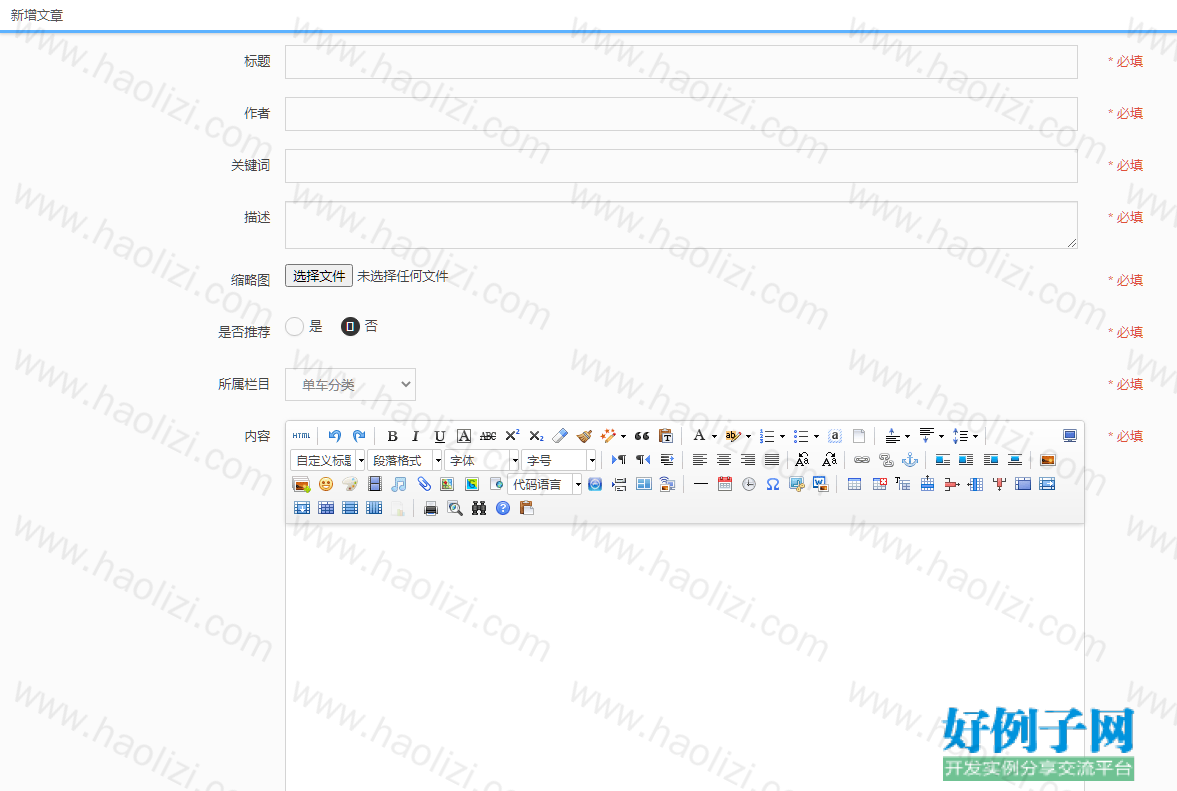Open line spacing dropdown arrow
Screen dimensions: 1177x791
pos(975,436)
